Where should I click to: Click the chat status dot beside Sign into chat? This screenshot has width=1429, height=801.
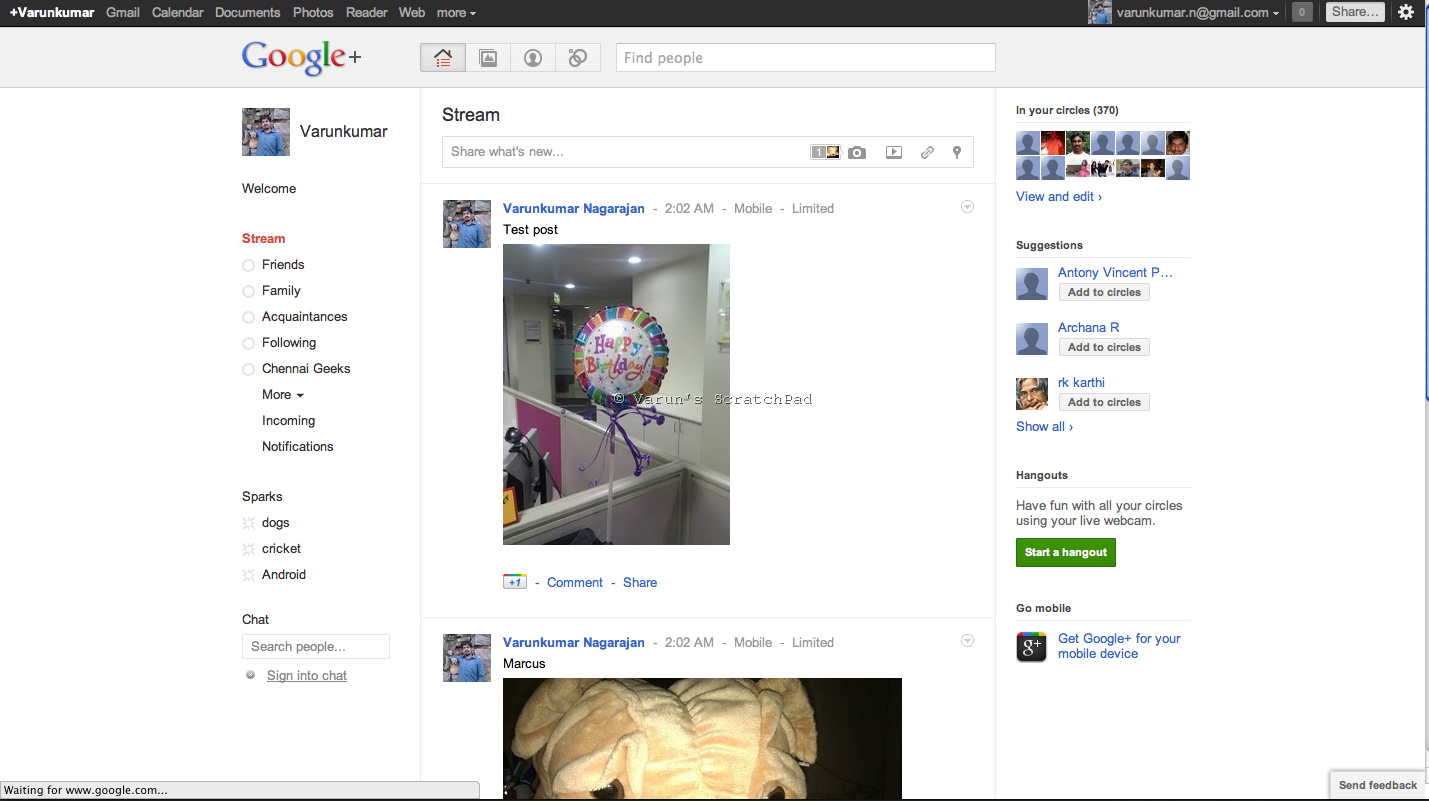point(251,675)
